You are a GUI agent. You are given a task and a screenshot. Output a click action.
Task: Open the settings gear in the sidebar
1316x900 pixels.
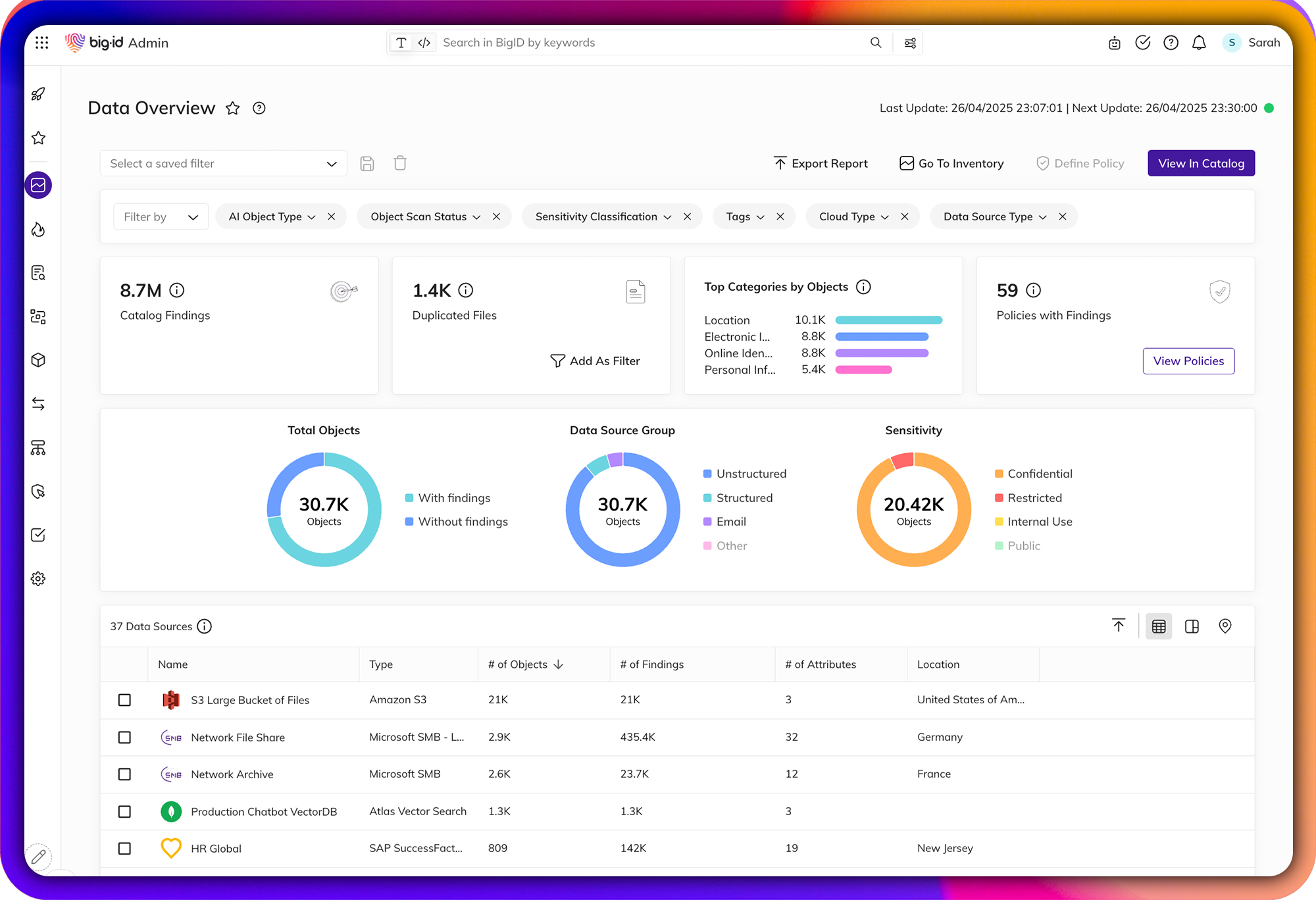38,578
